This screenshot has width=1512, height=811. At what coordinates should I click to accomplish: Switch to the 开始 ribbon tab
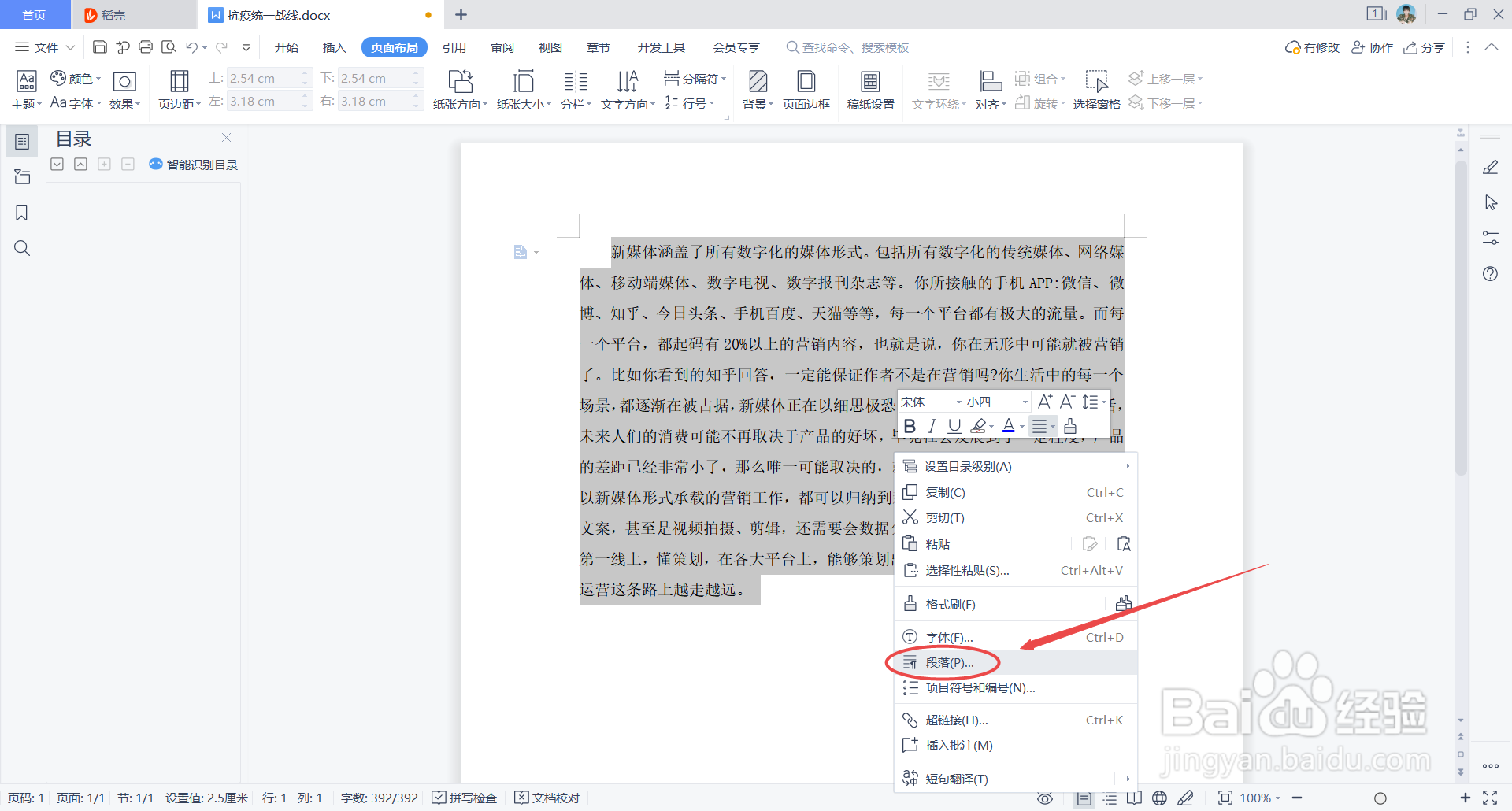(286, 47)
